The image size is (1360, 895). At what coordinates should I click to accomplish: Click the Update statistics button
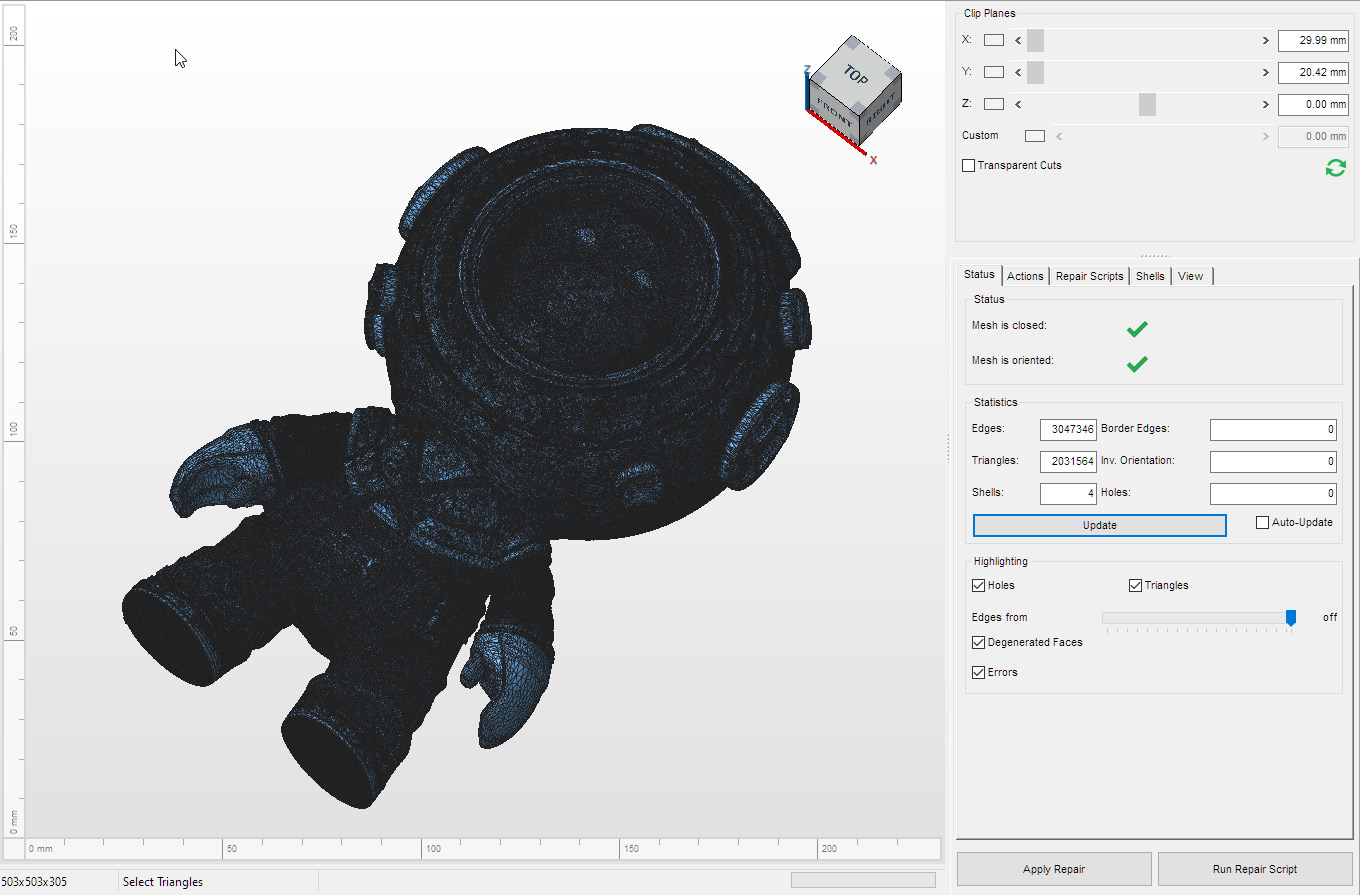(1100, 526)
